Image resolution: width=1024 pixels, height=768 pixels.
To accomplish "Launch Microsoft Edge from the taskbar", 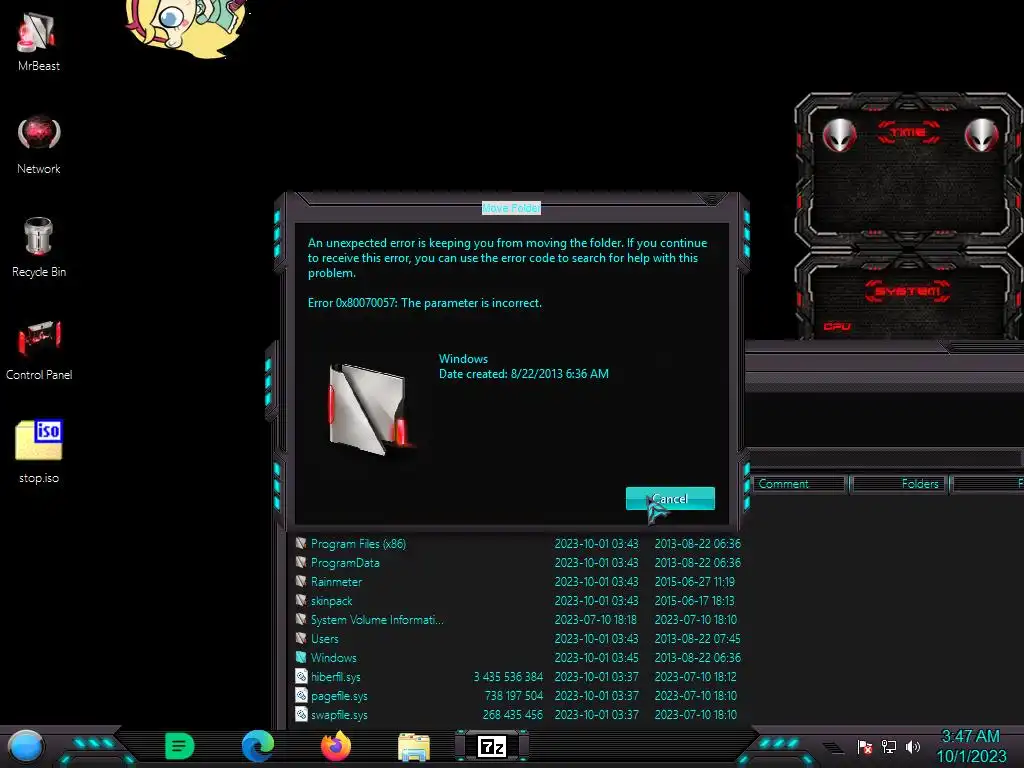I will 258,746.
